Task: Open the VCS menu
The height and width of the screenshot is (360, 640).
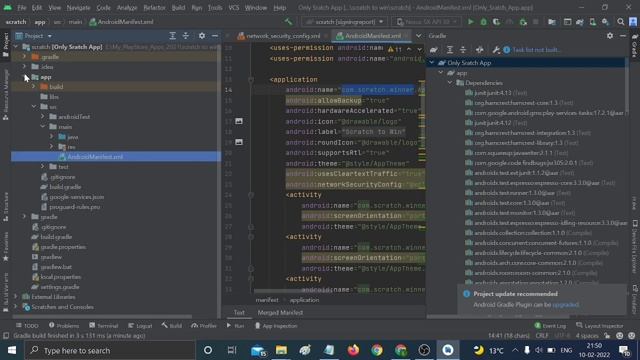Action: coord(234,7)
